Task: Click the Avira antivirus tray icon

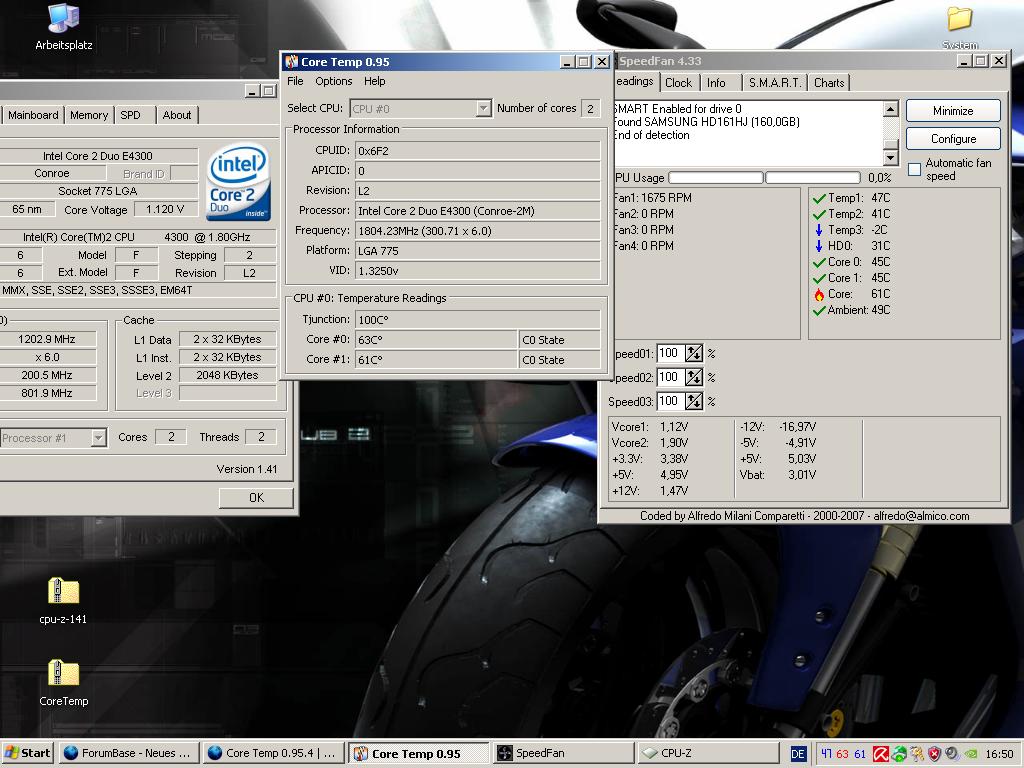Action: (x=880, y=754)
